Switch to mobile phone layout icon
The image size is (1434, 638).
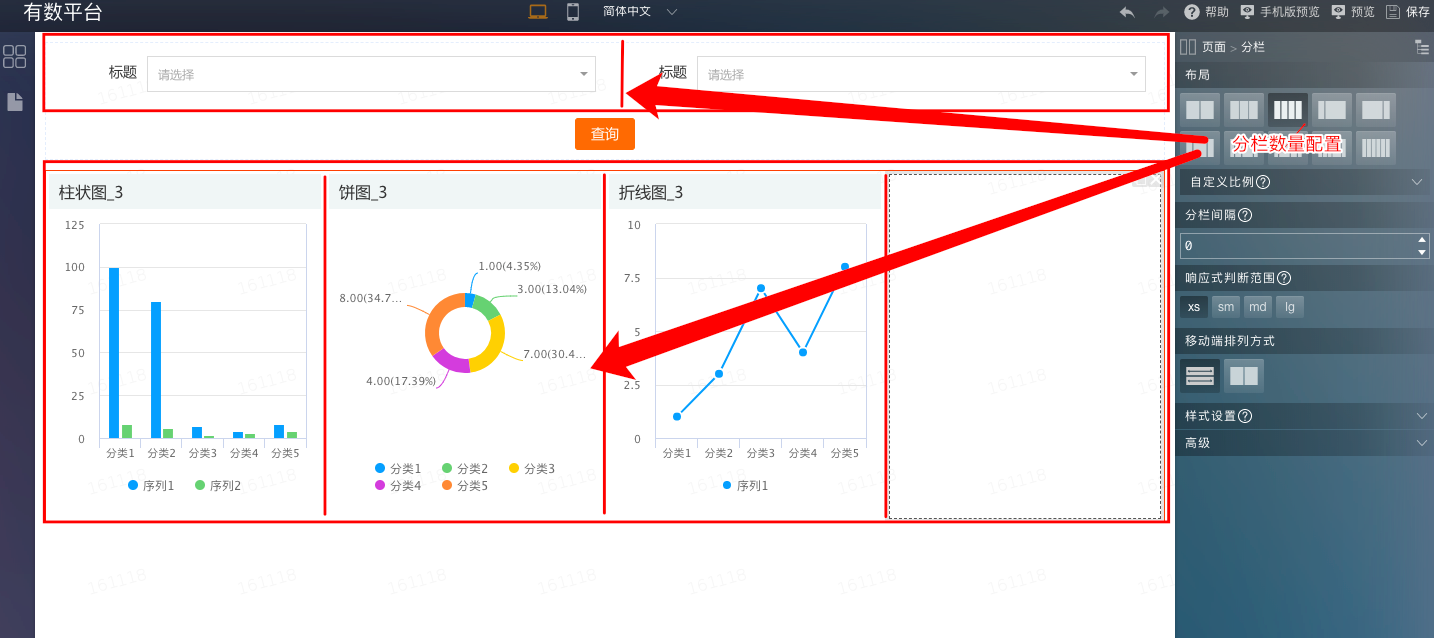tap(573, 12)
